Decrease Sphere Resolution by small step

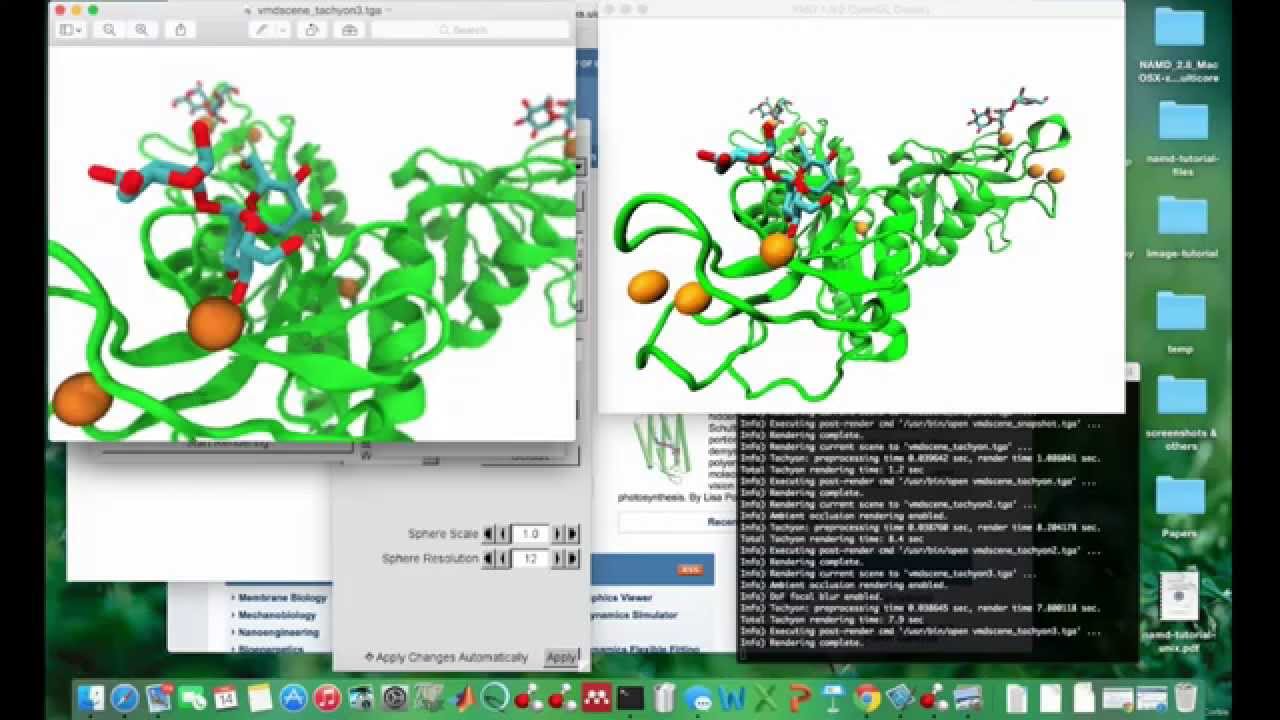[502, 559]
